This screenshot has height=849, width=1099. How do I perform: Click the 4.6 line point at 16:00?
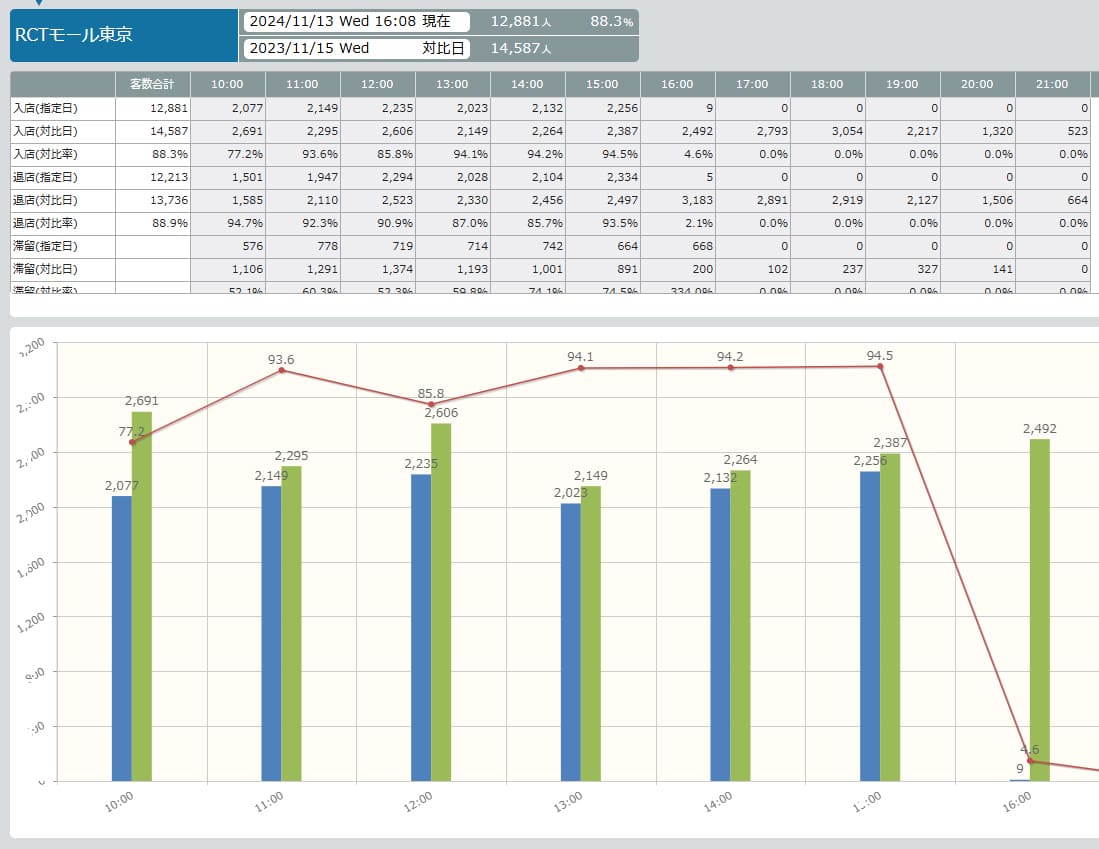(x=1030, y=761)
